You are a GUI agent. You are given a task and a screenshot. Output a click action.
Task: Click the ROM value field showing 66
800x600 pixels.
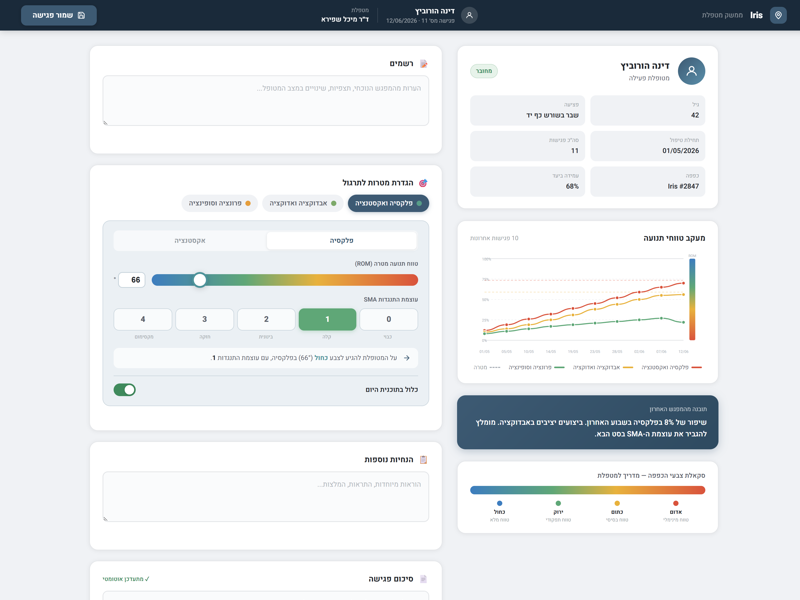pyautogui.click(x=132, y=280)
